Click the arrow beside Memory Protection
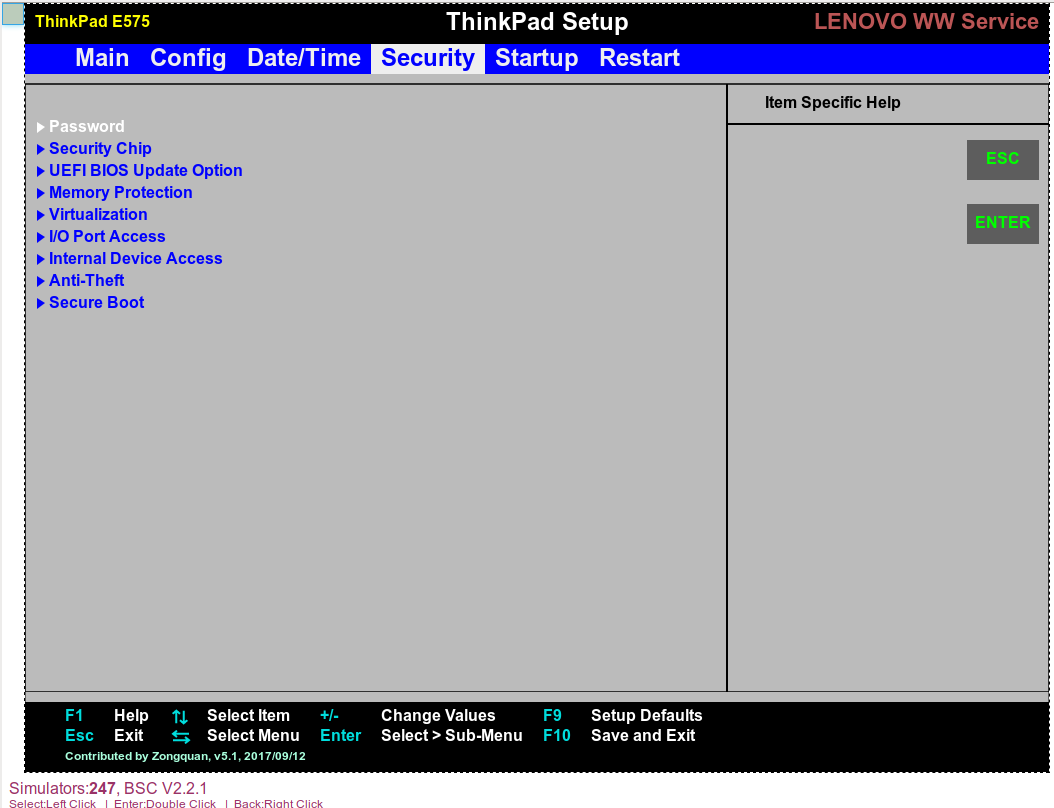The width and height of the screenshot is (1054, 808). point(40,194)
